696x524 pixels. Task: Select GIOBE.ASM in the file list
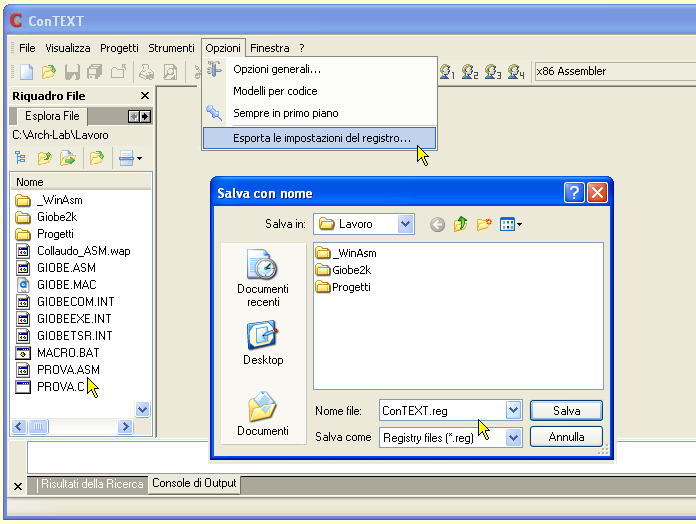click(55, 268)
